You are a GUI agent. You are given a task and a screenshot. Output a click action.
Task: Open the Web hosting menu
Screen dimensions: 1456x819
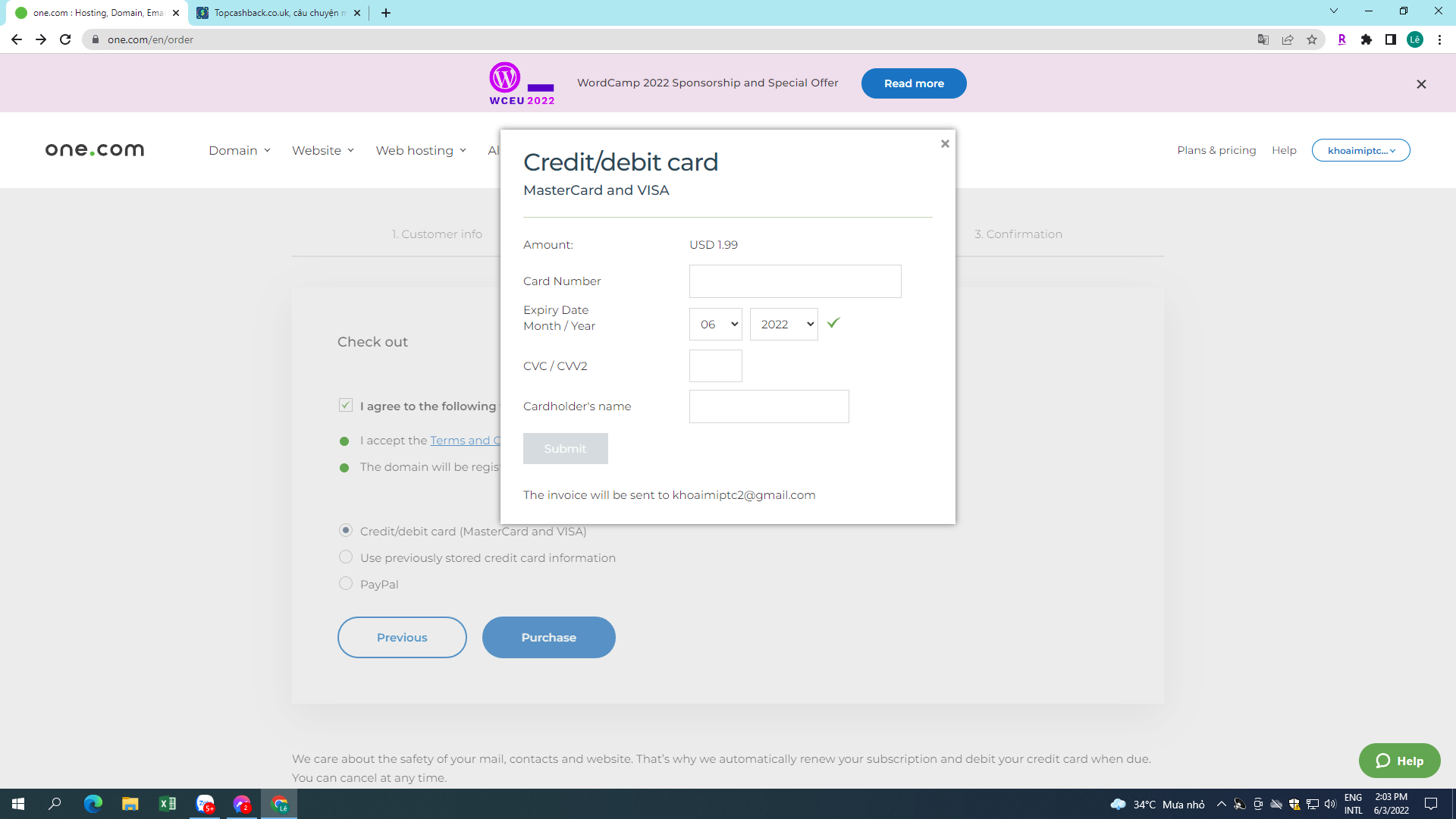tap(421, 150)
